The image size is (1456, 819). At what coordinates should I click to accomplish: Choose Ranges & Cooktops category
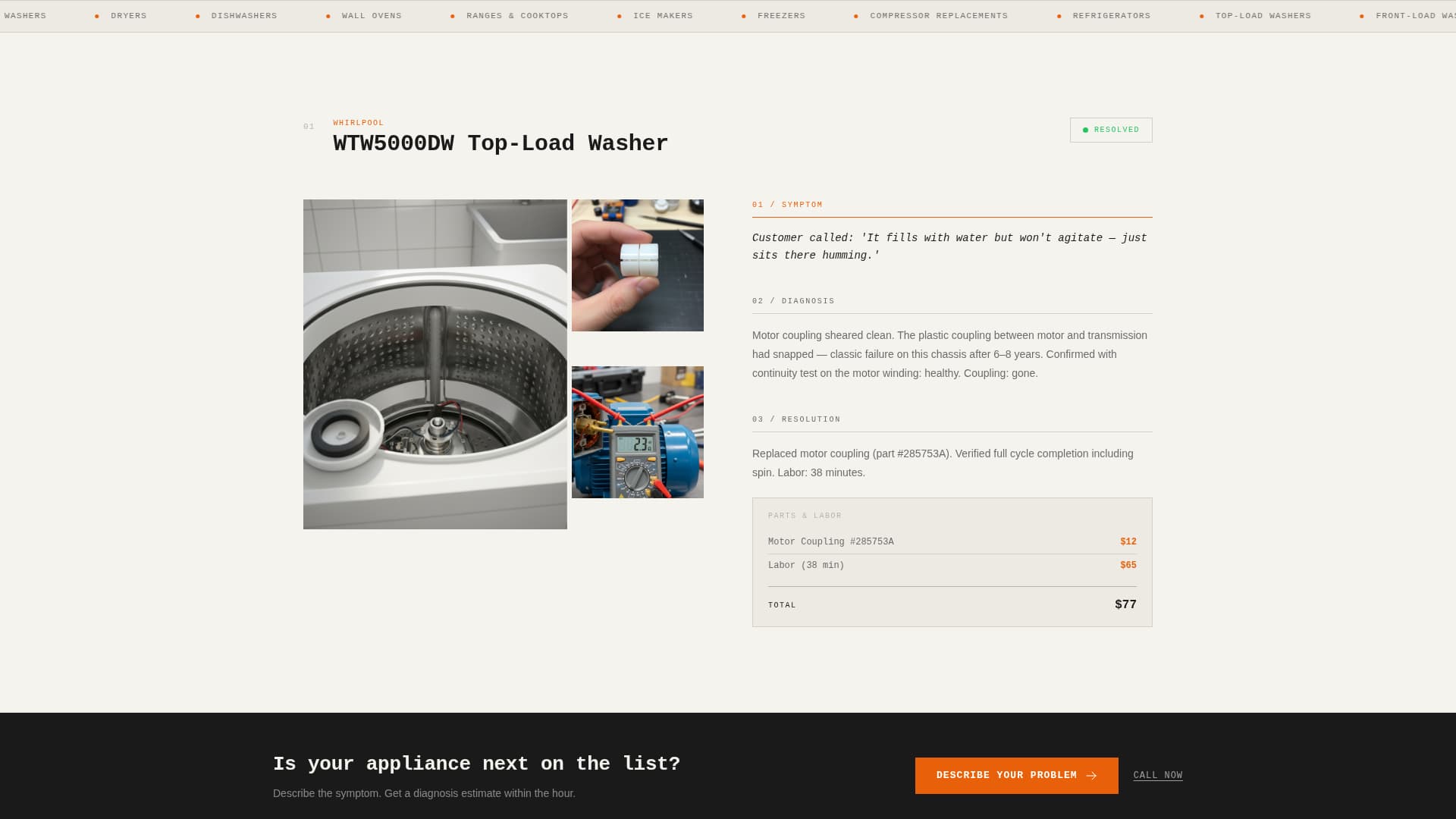click(517, 16)
